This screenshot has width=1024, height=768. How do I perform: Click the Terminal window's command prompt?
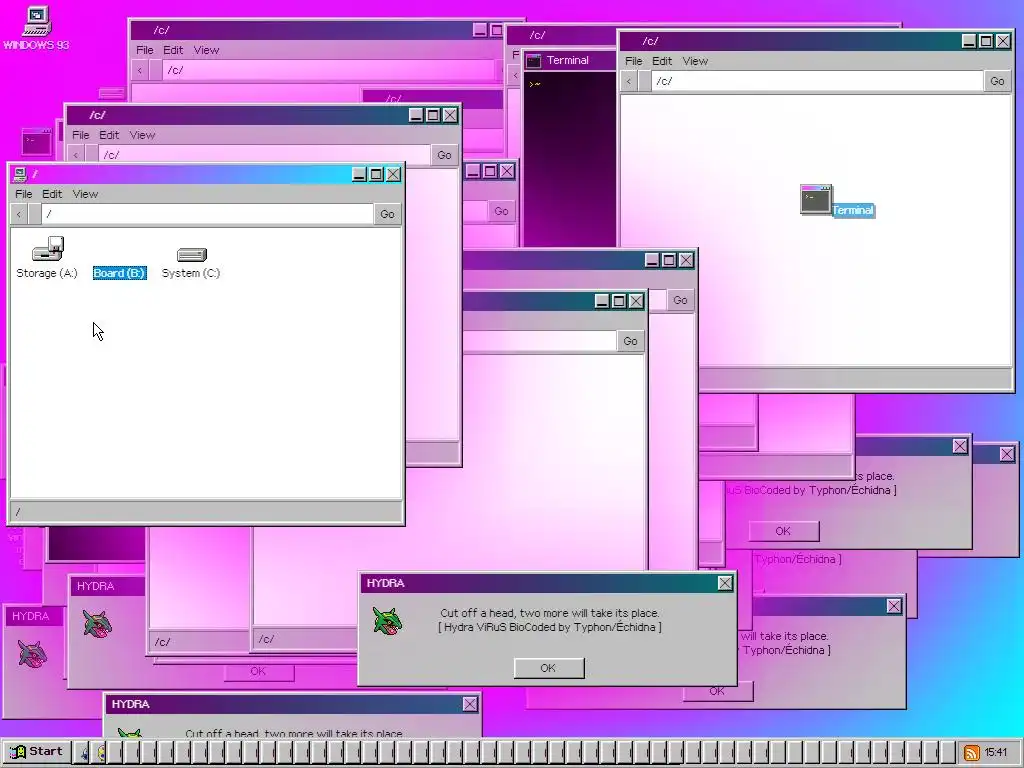click(535, 84)
